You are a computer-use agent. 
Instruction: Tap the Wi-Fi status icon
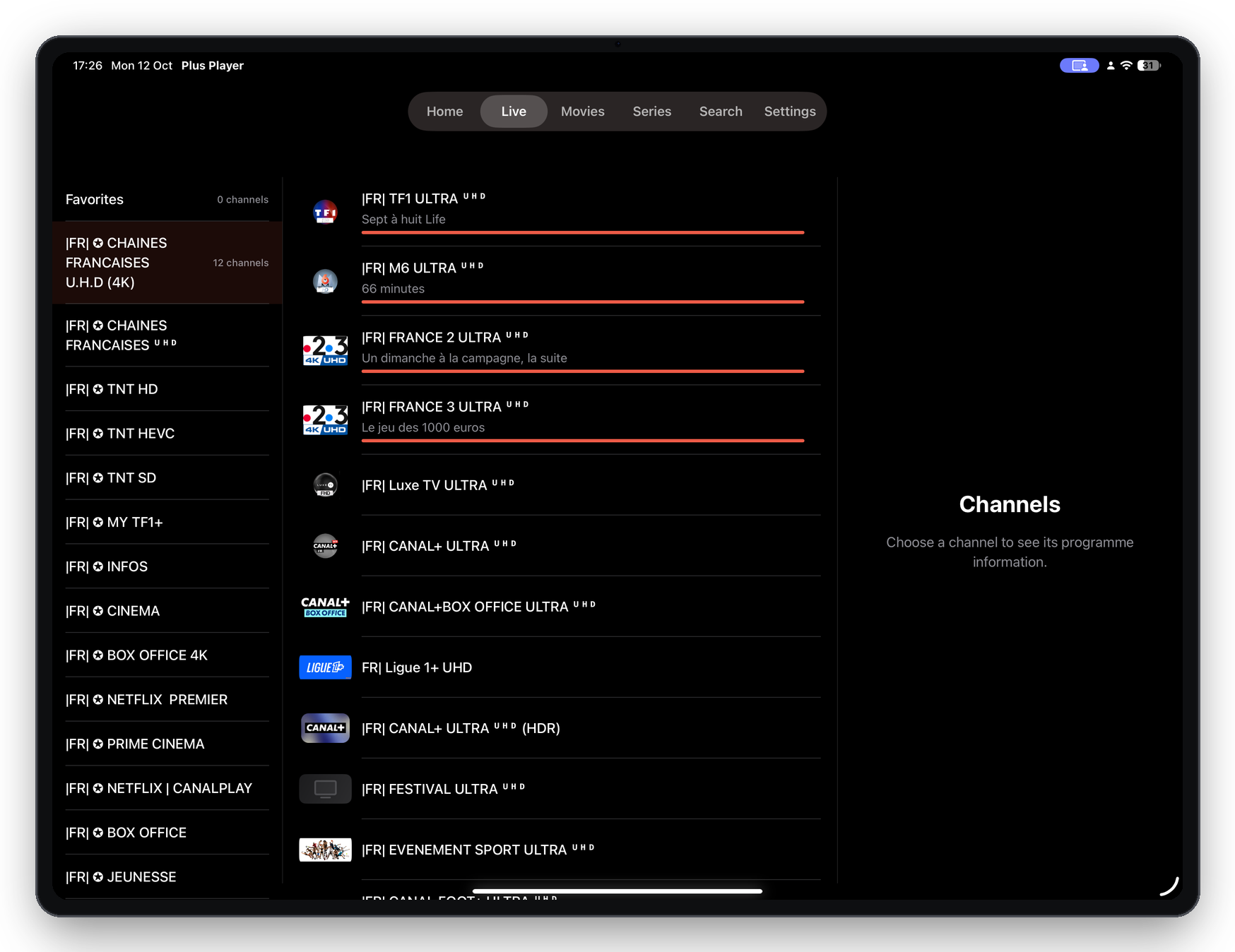(1126, 66)
